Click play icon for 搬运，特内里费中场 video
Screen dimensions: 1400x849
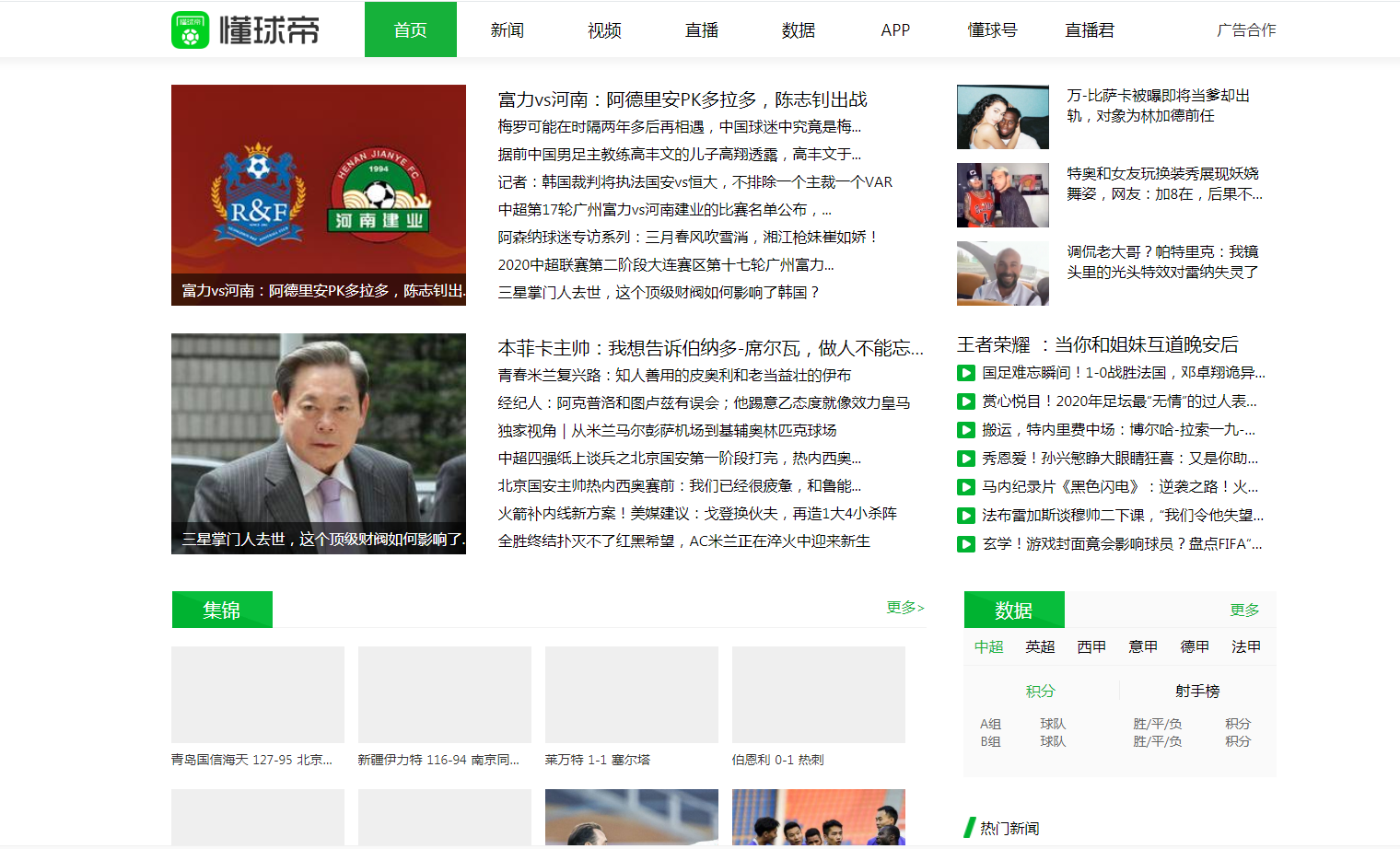tap(965, 429)
